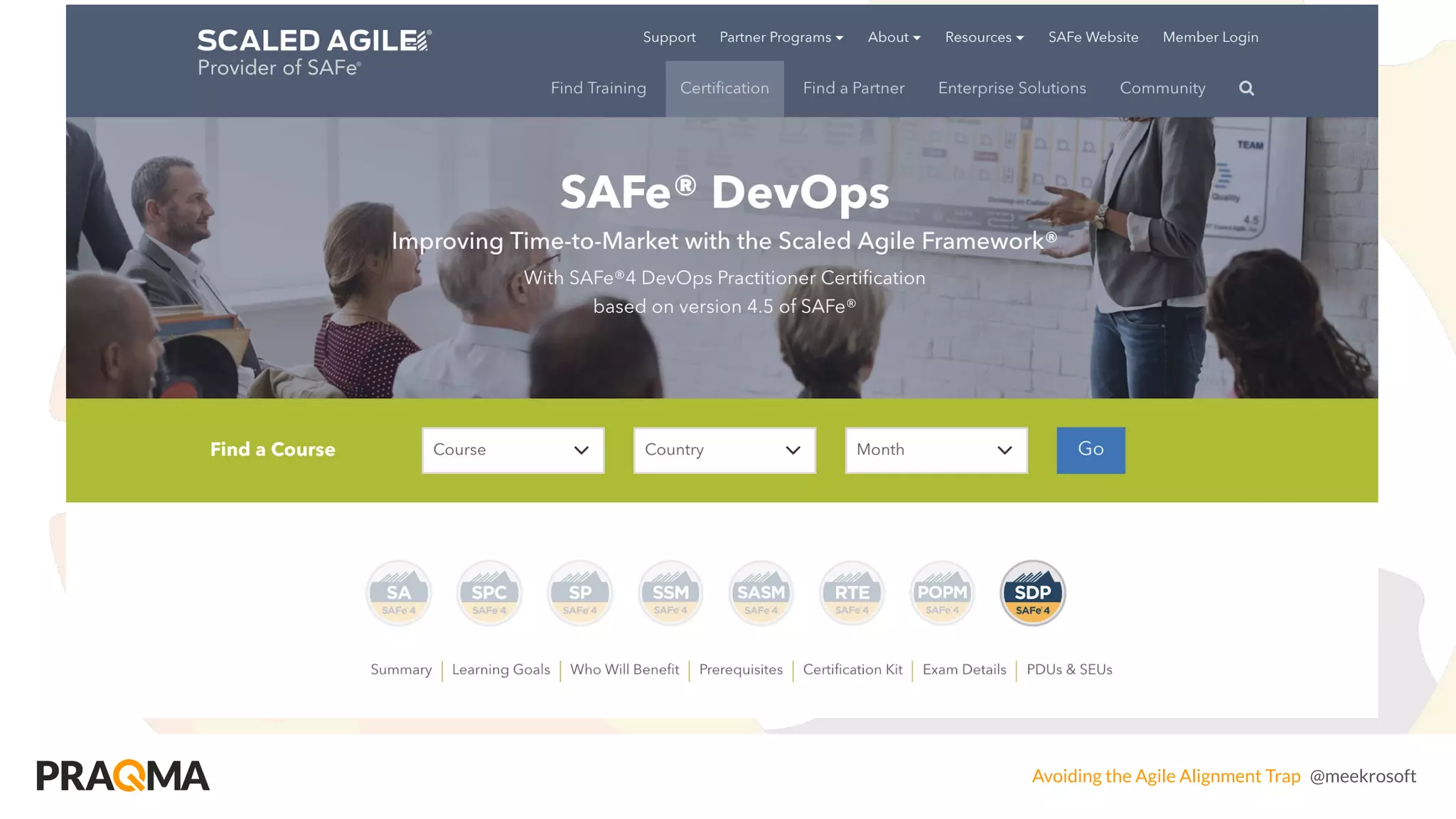
Task: Expand the About menu
Action: point(894,37)
